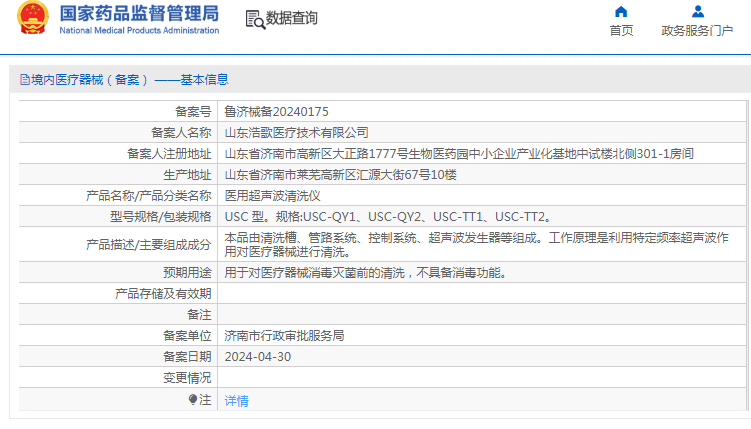
Task: Click the 政务服务门户 text label
Action: tap(697, 31)
